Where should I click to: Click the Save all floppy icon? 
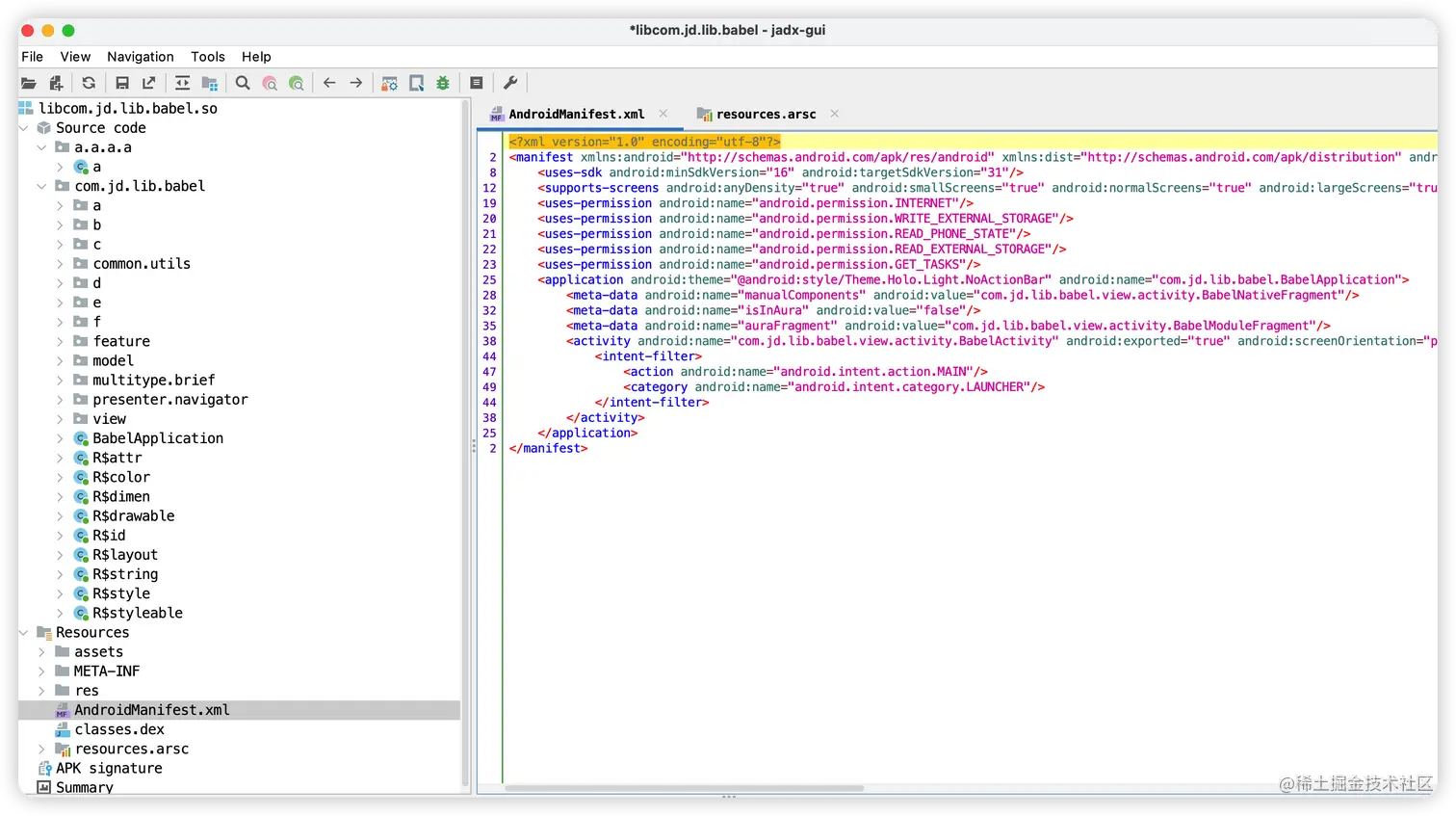[x=122, y=84]
